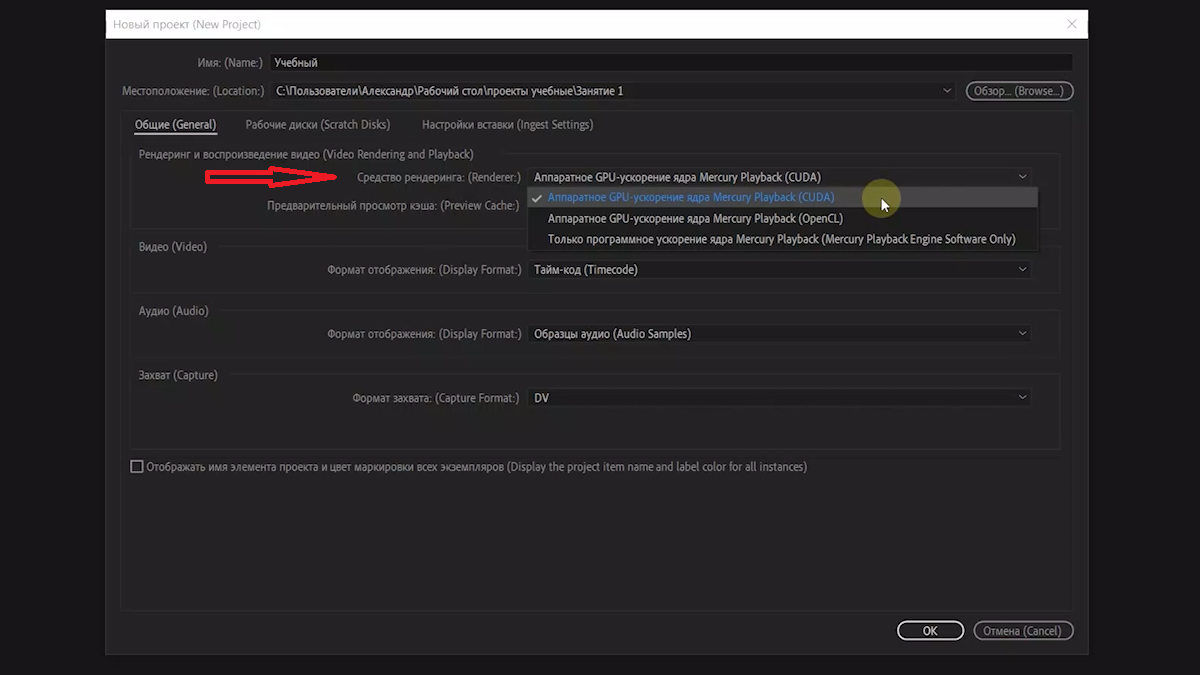Click the Browse button
Screen dimensions: 1200x675
pyautogui.click(x=1019, y=91)
